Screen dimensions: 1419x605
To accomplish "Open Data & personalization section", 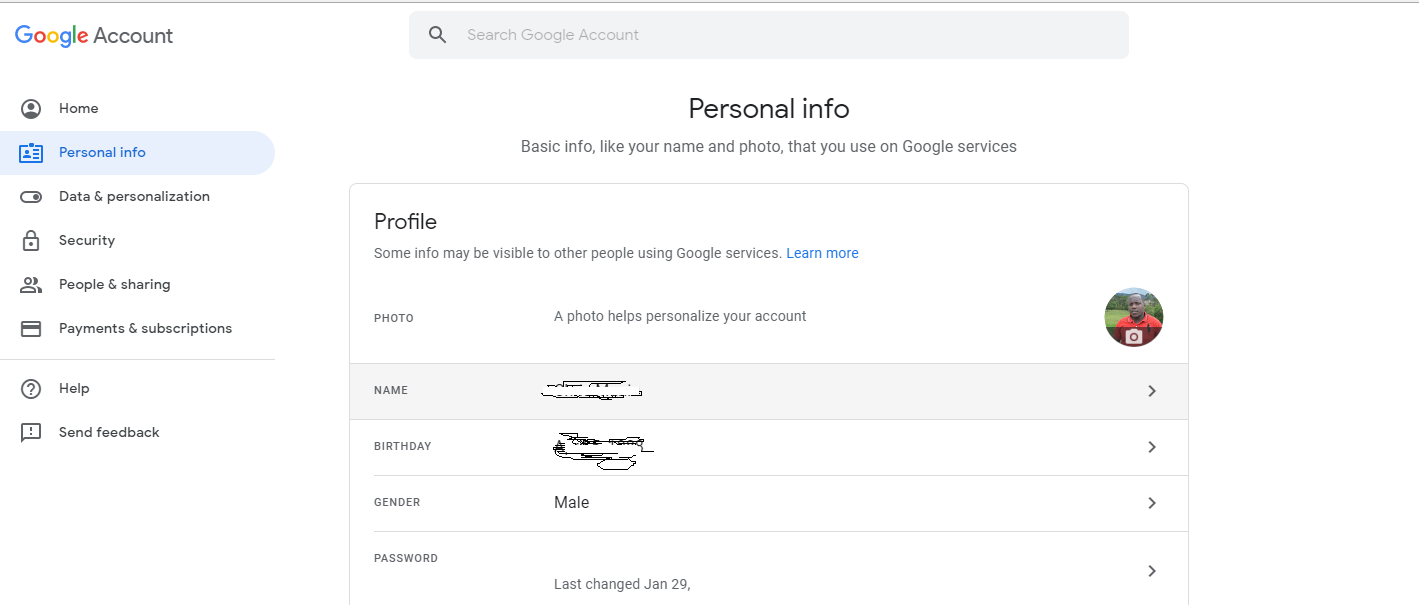I will tap(137, 196).
